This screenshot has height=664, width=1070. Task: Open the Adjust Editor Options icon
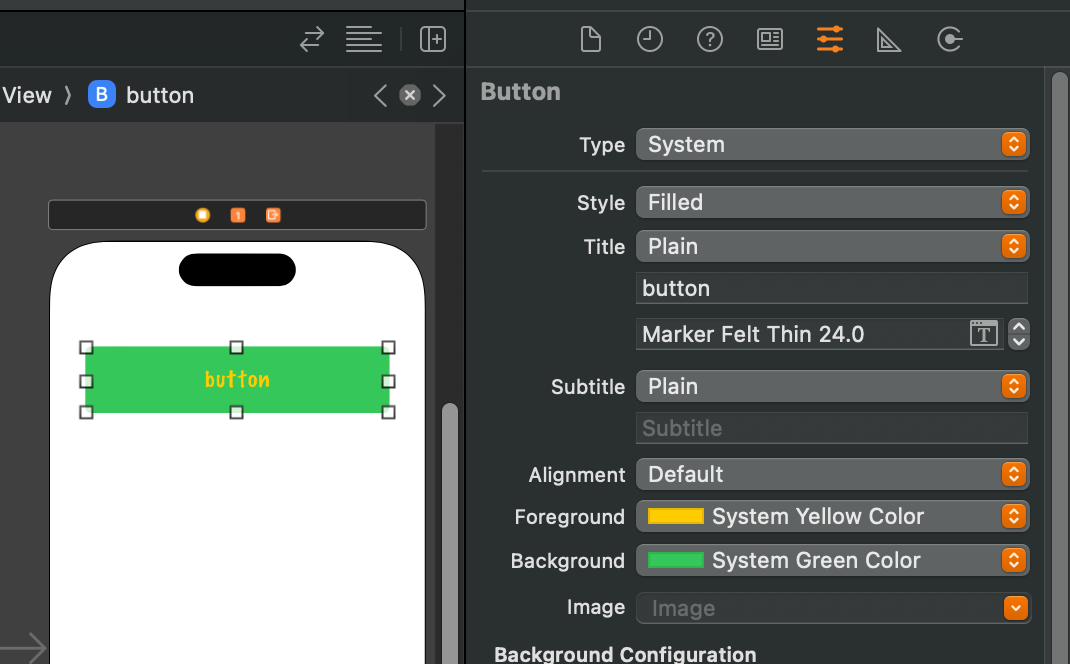pyautogui.click(x=363, y=39)
